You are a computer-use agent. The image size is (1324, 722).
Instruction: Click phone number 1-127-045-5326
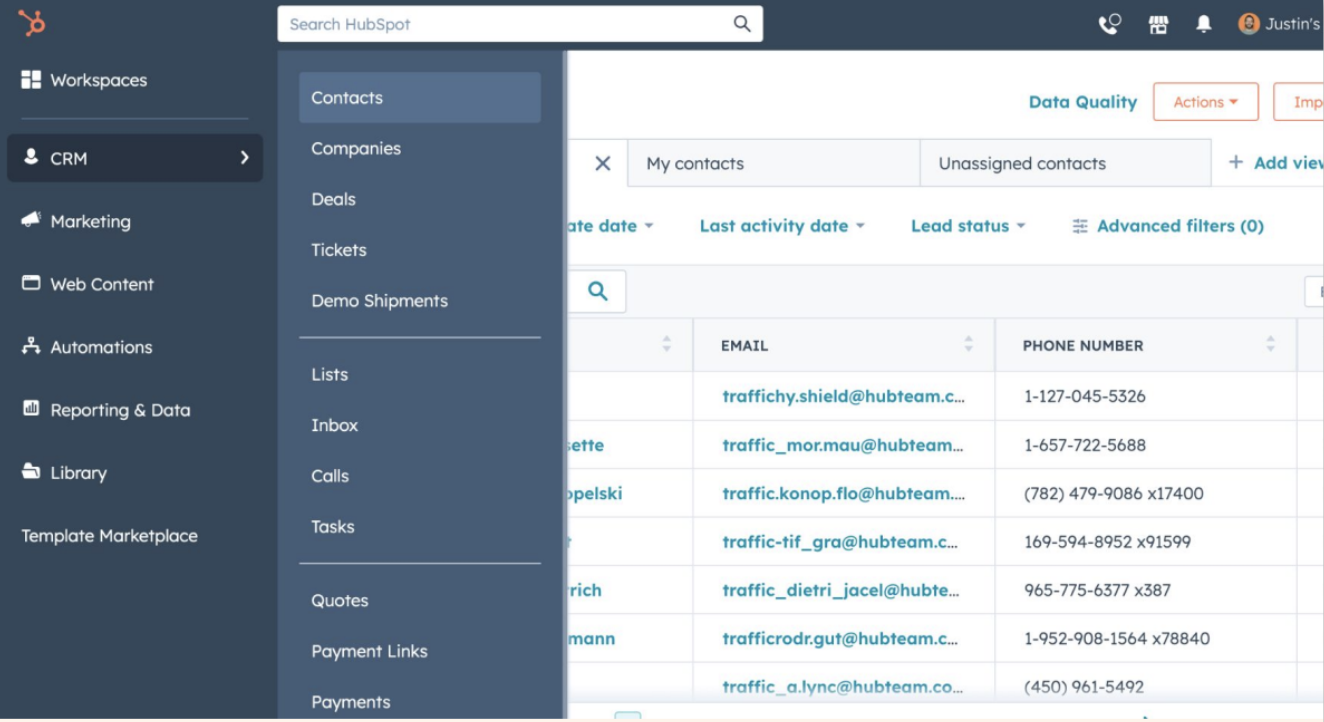1085,396
